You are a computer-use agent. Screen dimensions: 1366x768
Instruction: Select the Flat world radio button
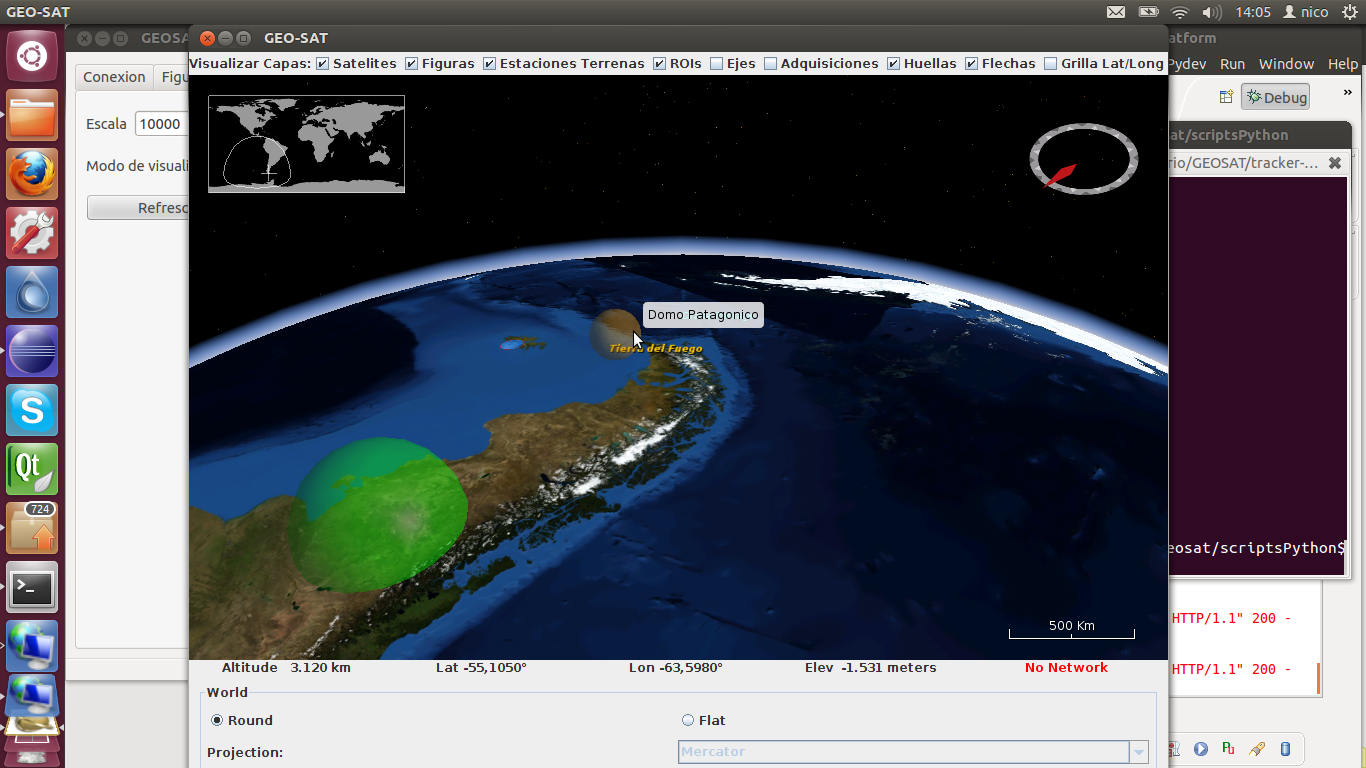coord(688,720)
